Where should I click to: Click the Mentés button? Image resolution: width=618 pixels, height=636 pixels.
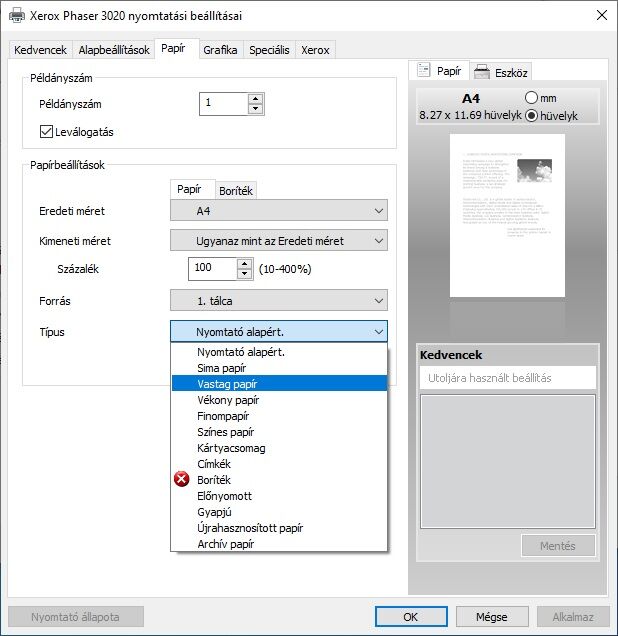pyautogui.click(x=558, y=546)
